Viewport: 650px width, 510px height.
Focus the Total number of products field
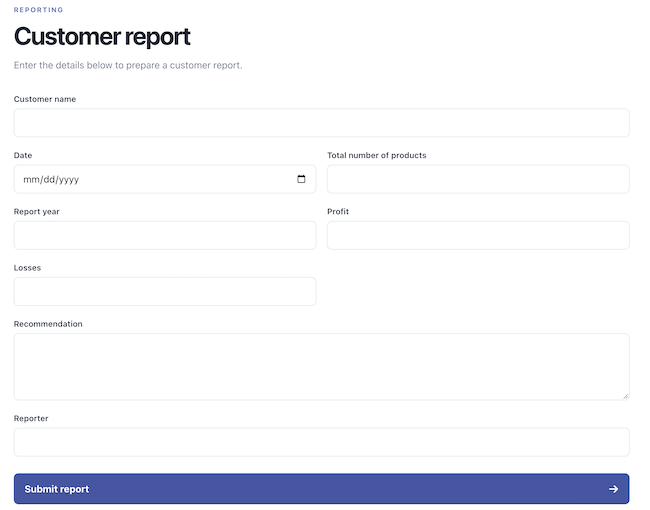[478, 179]
